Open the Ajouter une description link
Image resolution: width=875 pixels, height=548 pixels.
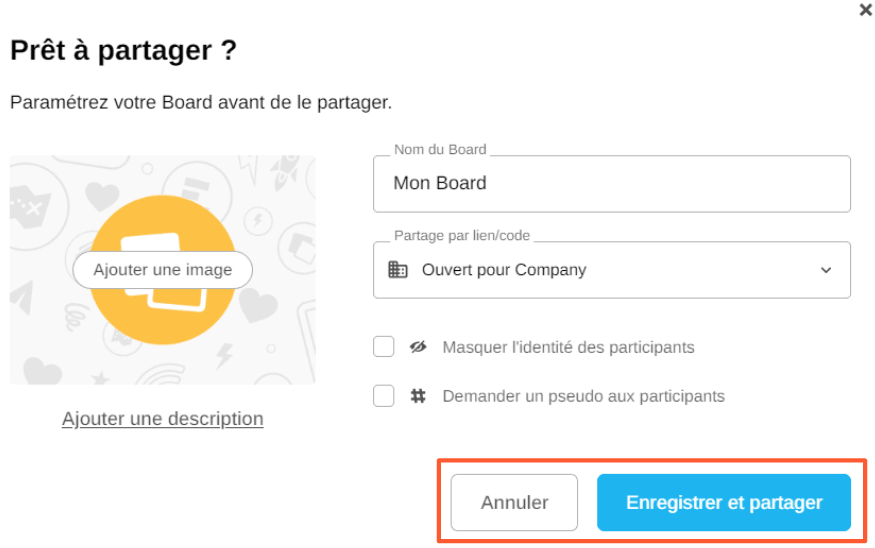pyautogui.click(x=163, y=419)
